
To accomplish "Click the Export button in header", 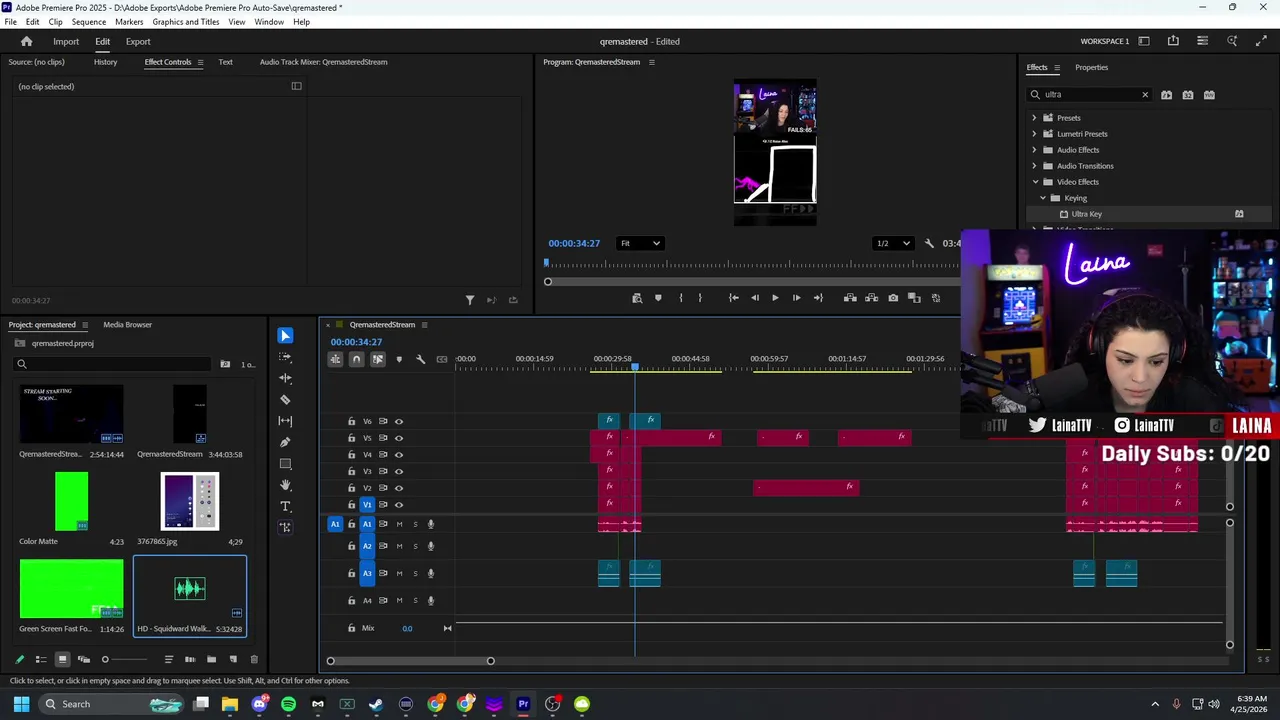I will [138, 41].
